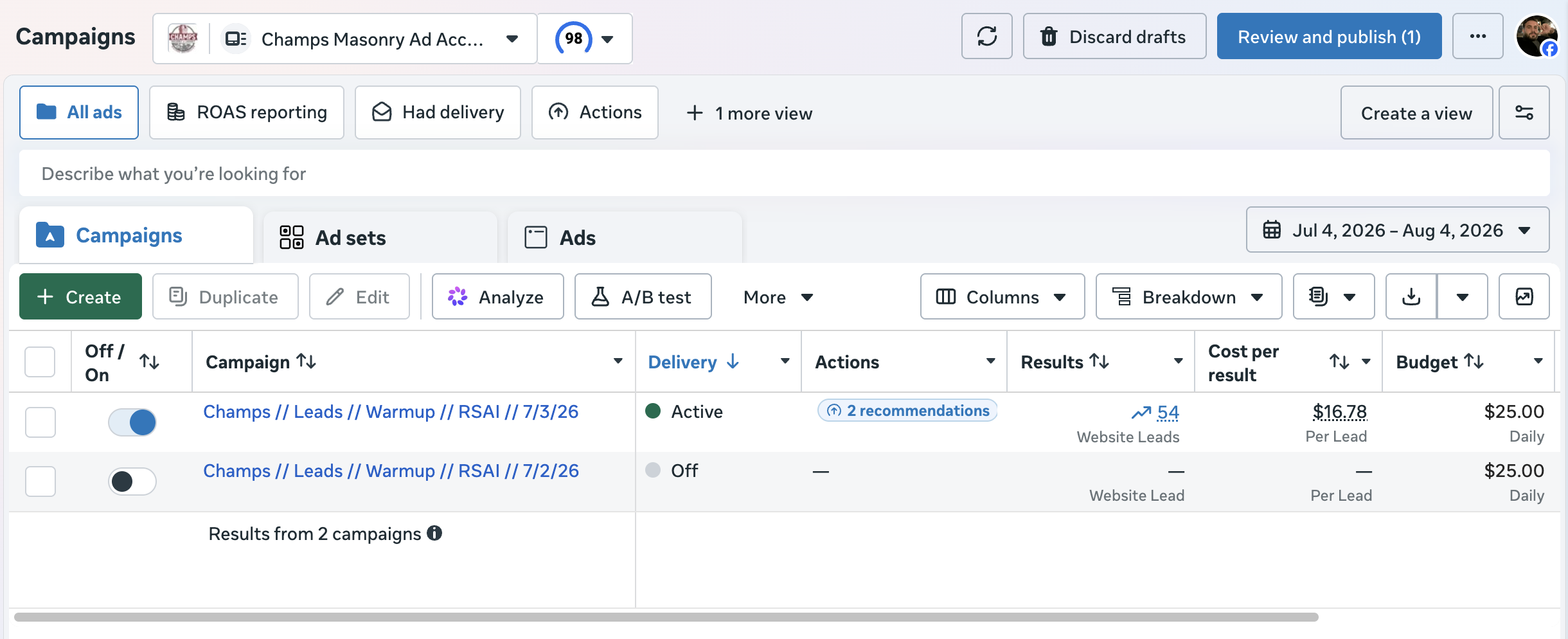This screenshot has width=1568, height=639.
Task: Open the Ad sets tab
Action: tap(380, 237)
